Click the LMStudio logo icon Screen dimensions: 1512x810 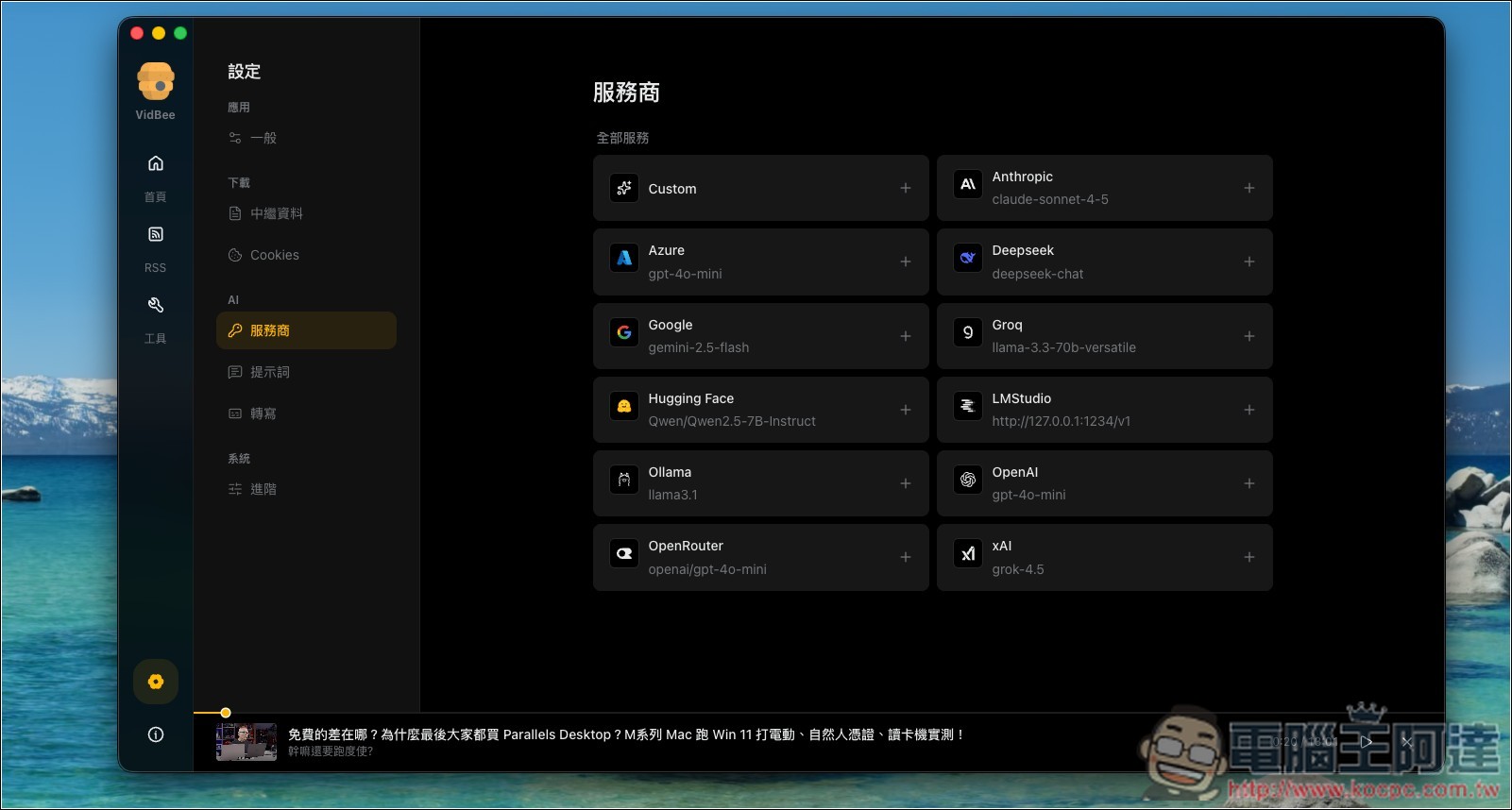coord(968,406)
